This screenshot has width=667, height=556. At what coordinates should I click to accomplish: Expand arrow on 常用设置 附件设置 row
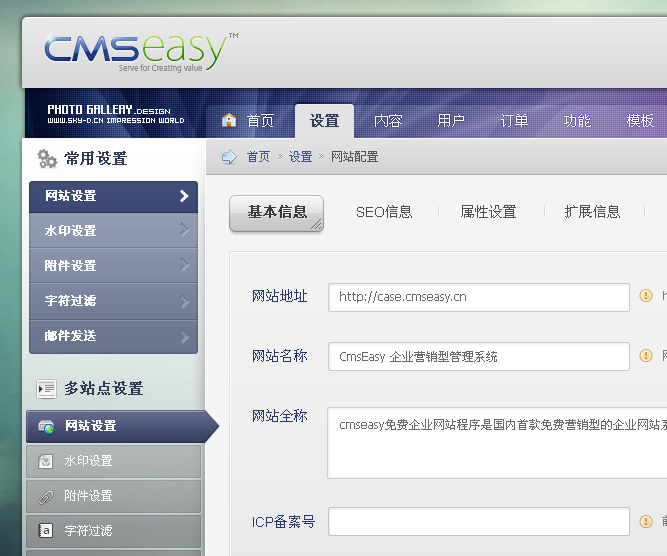tap(184, 265)
